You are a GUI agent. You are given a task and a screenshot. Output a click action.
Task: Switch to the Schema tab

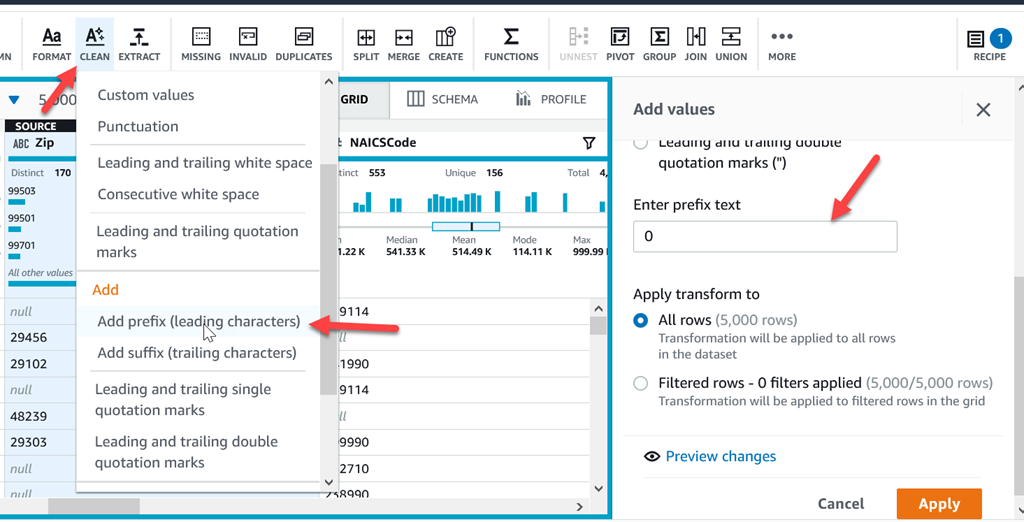pyautogui.click(x=442, y=99)
